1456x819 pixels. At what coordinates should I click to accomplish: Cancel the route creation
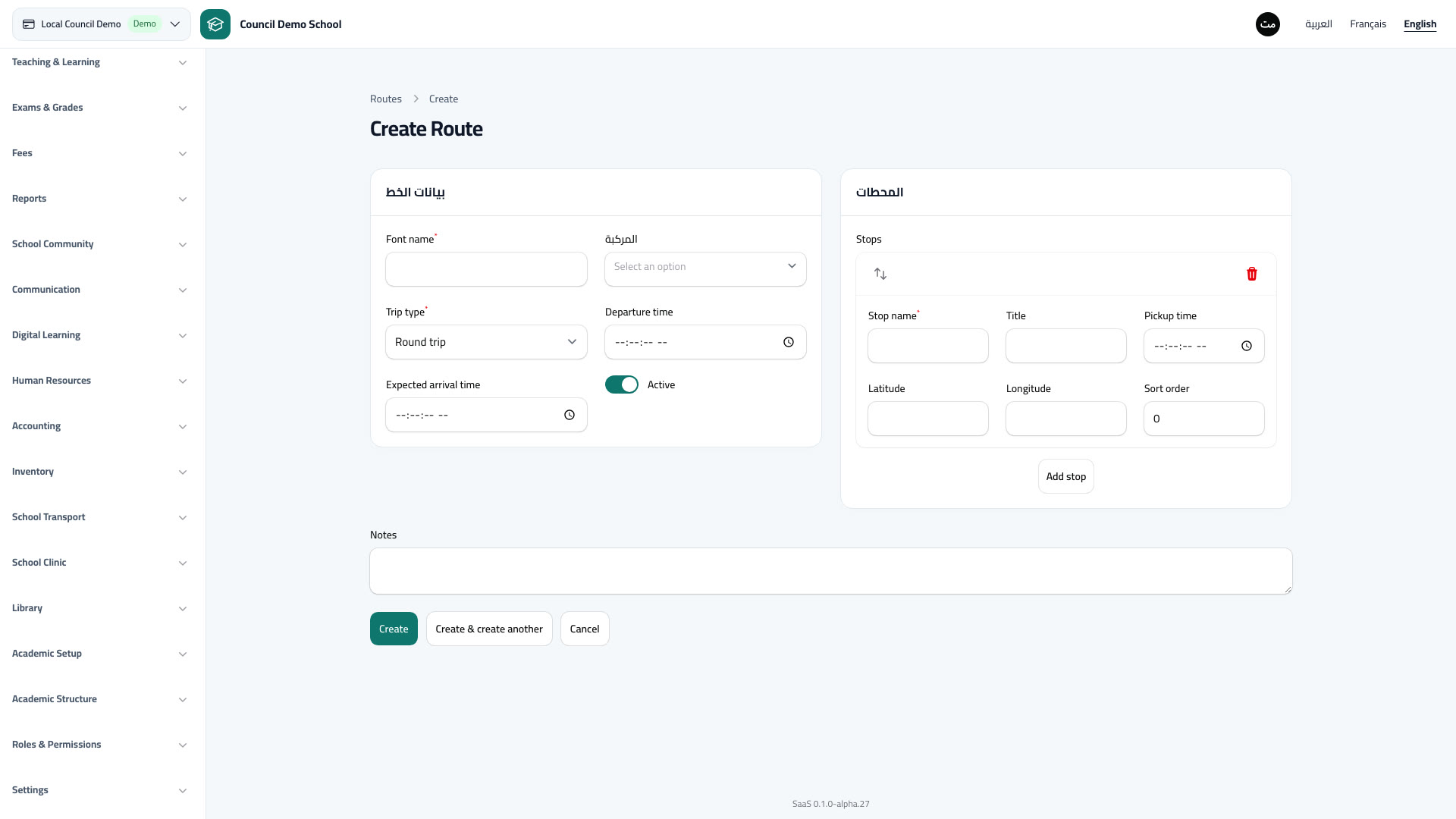[x=585, y=629]
